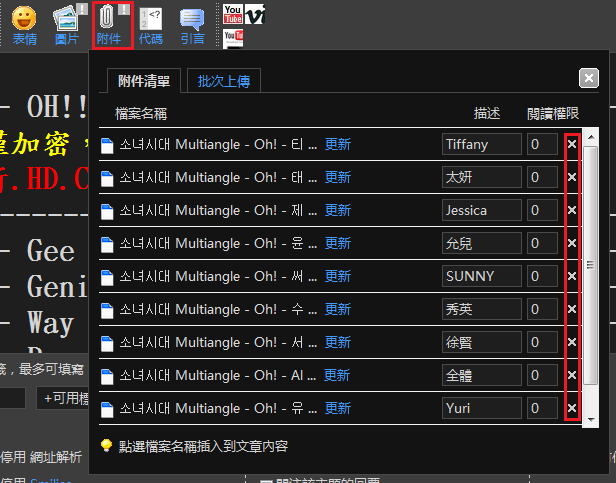Open the 表情 emoticon picker
Screen dimensions: 616x483
[24, 26]
